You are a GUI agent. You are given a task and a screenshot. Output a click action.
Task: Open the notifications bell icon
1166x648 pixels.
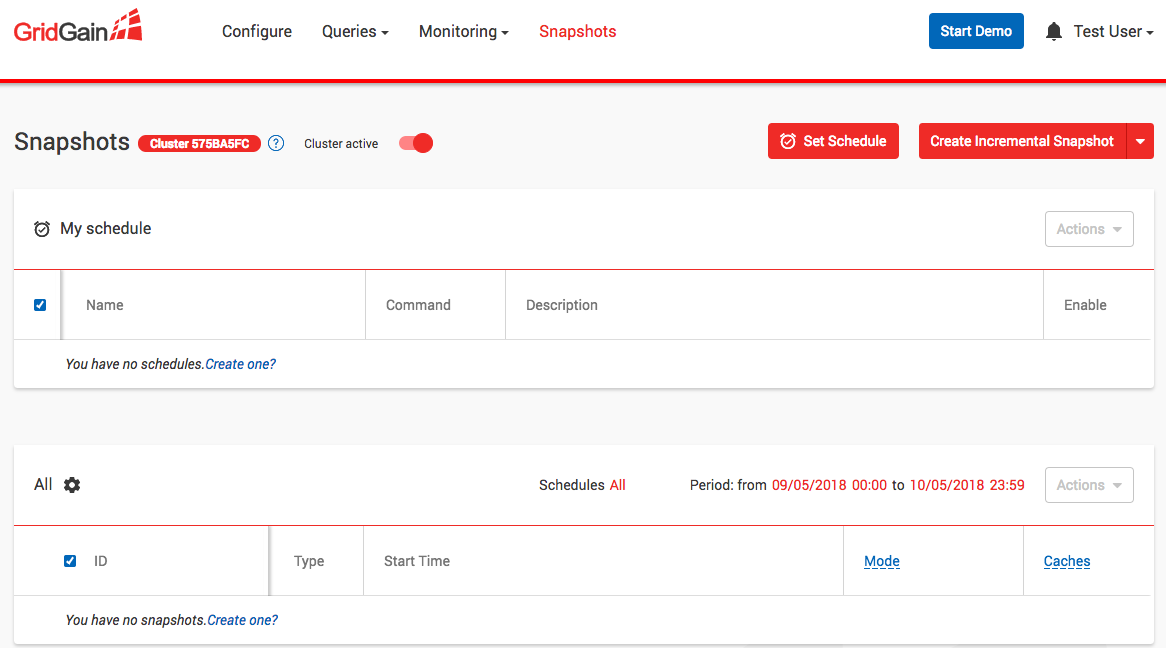point(1053,32)
